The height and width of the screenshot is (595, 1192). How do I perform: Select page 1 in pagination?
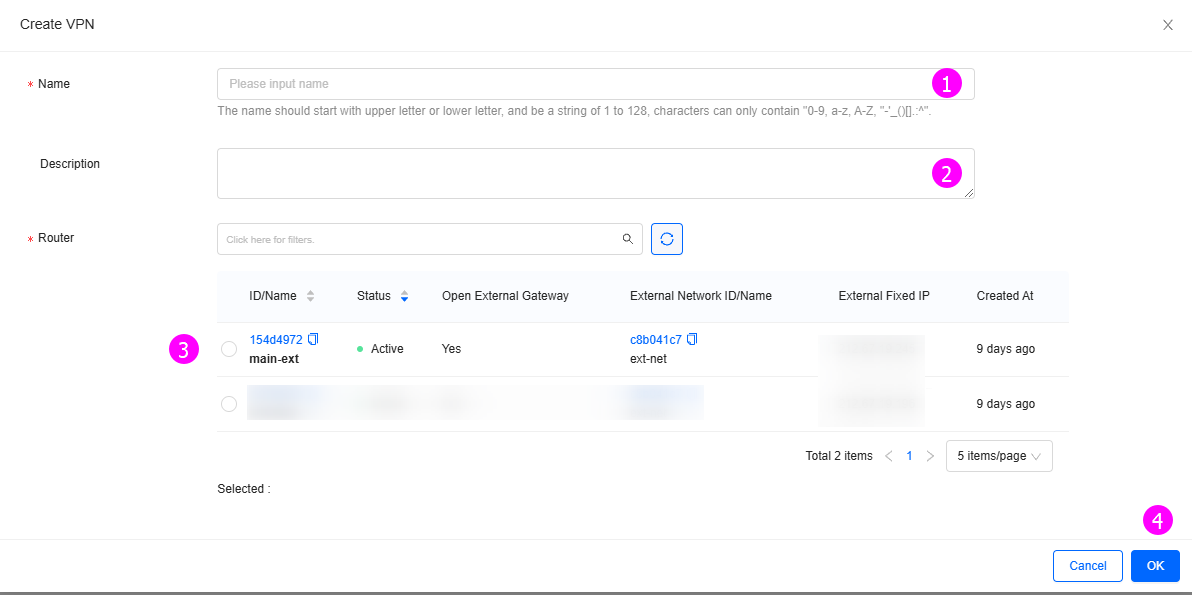click(x=909, y=456)
